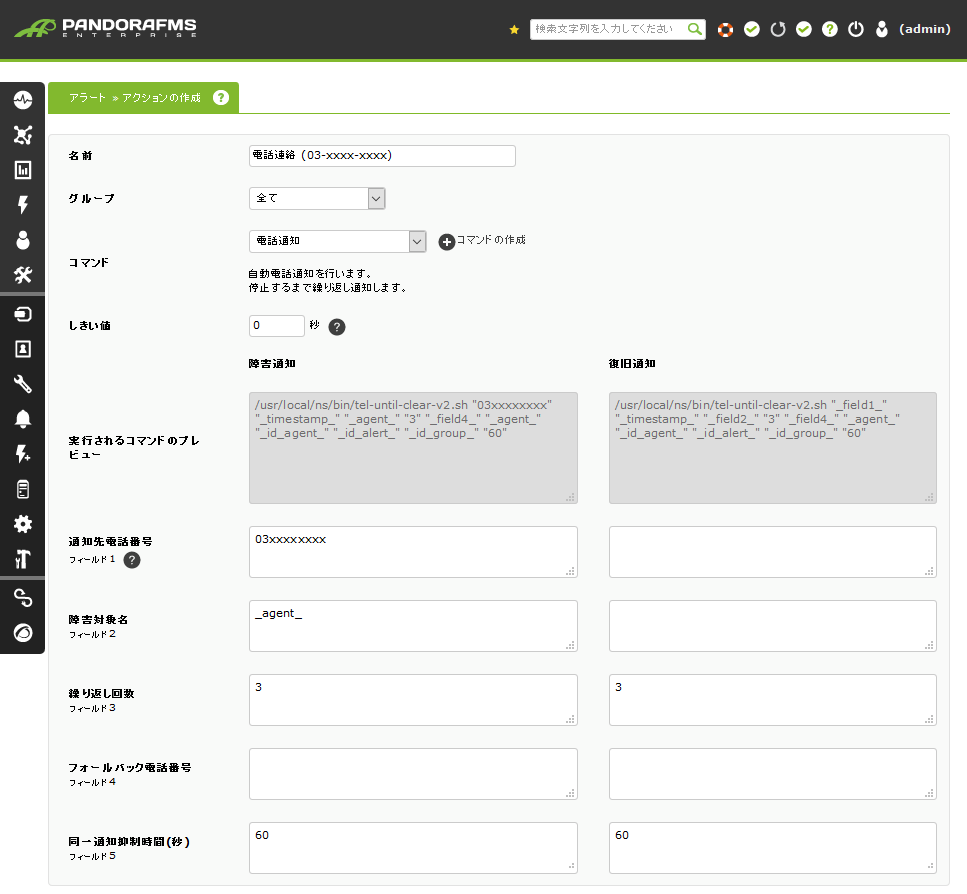967x894 pixels.
Task: Click the plus icon for コマンドの作成
Action: click(x=446, y=242)
